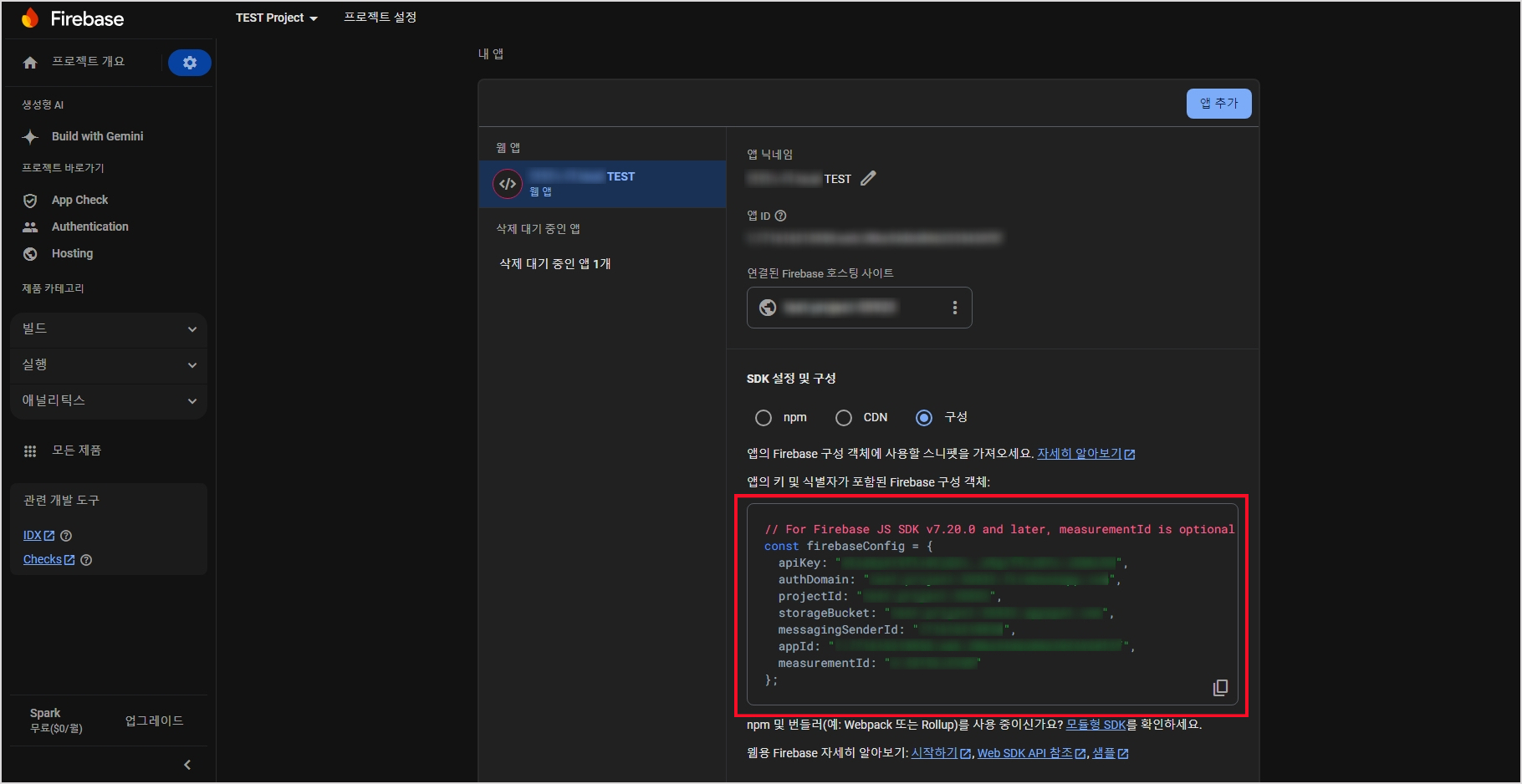
Task: Click the 관련 개발 도구 heading
Action: coord(61,501)
